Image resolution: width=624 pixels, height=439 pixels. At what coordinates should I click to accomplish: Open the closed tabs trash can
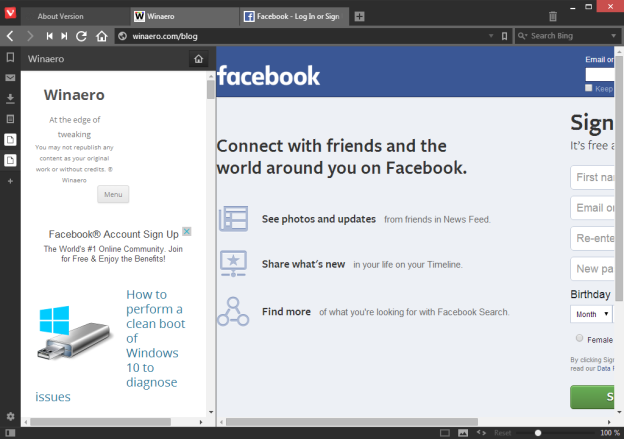[x=553, y=16]
